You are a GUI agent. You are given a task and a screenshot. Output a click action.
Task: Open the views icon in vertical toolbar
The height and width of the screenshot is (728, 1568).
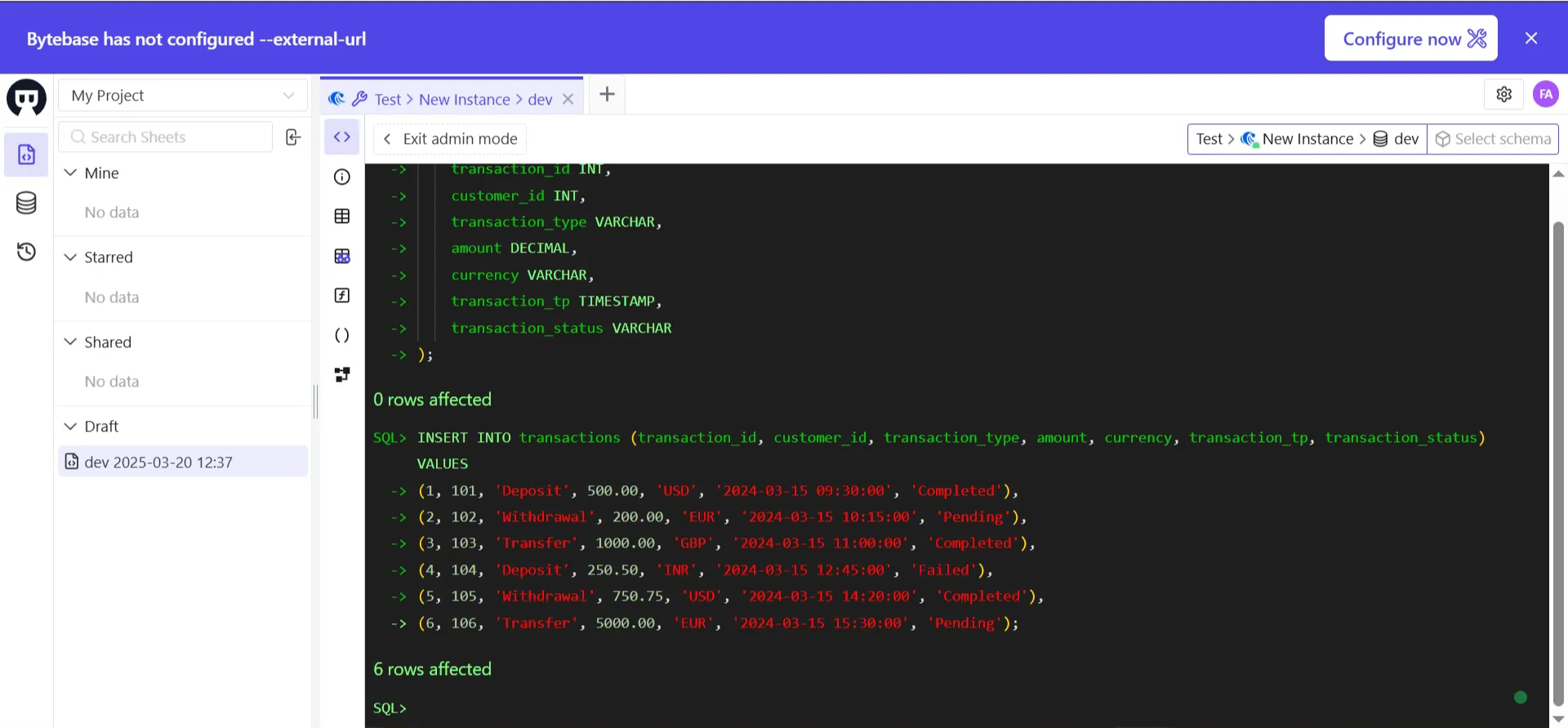point(342,257)
